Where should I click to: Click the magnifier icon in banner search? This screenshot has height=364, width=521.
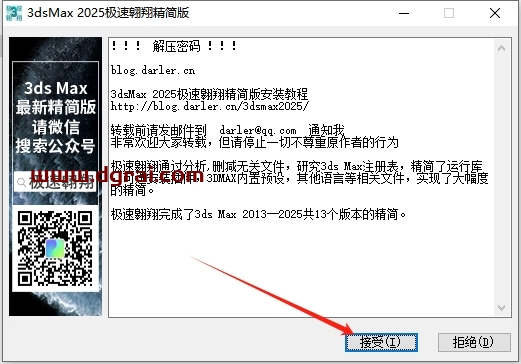point(22,182)
